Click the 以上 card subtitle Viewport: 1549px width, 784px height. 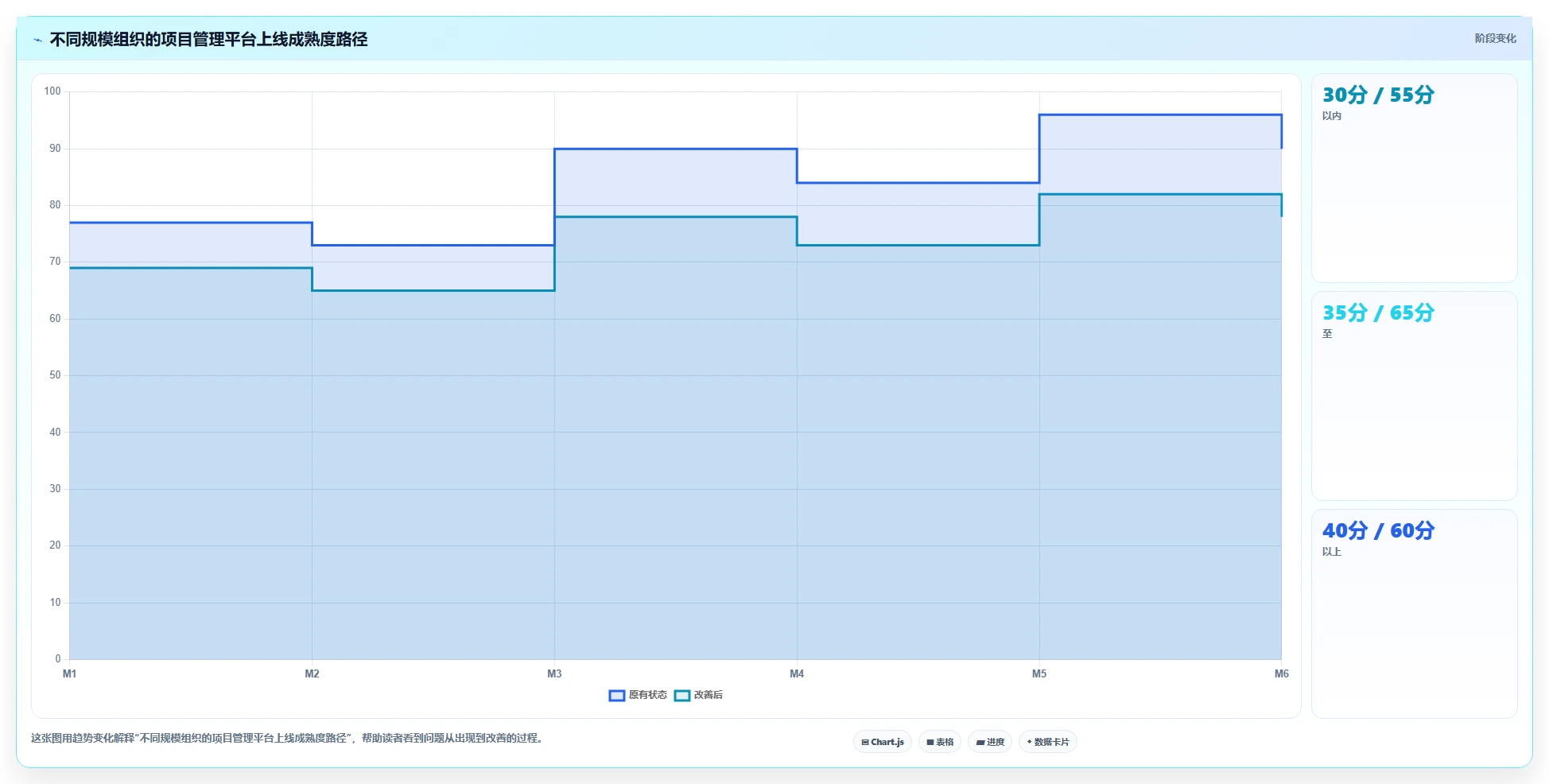(x=1332, y=552)
